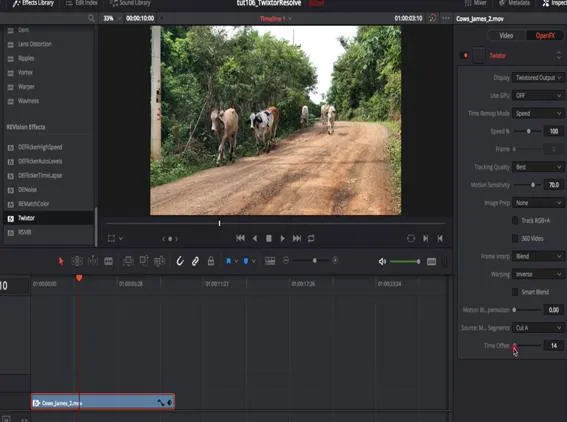Open the Display Twixtored Output dropdown

pyautogui.click(x=538, y=78)
